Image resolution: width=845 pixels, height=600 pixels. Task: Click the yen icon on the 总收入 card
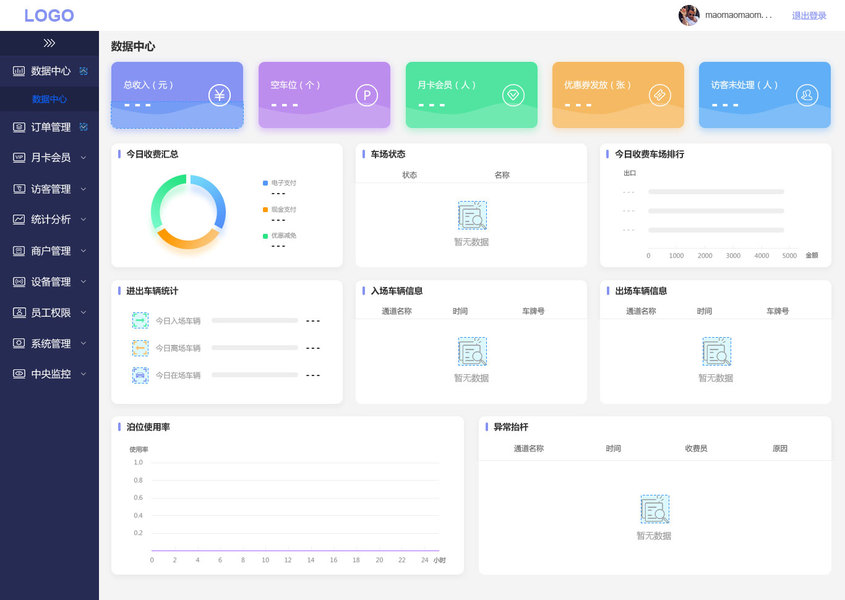point(219,95)
